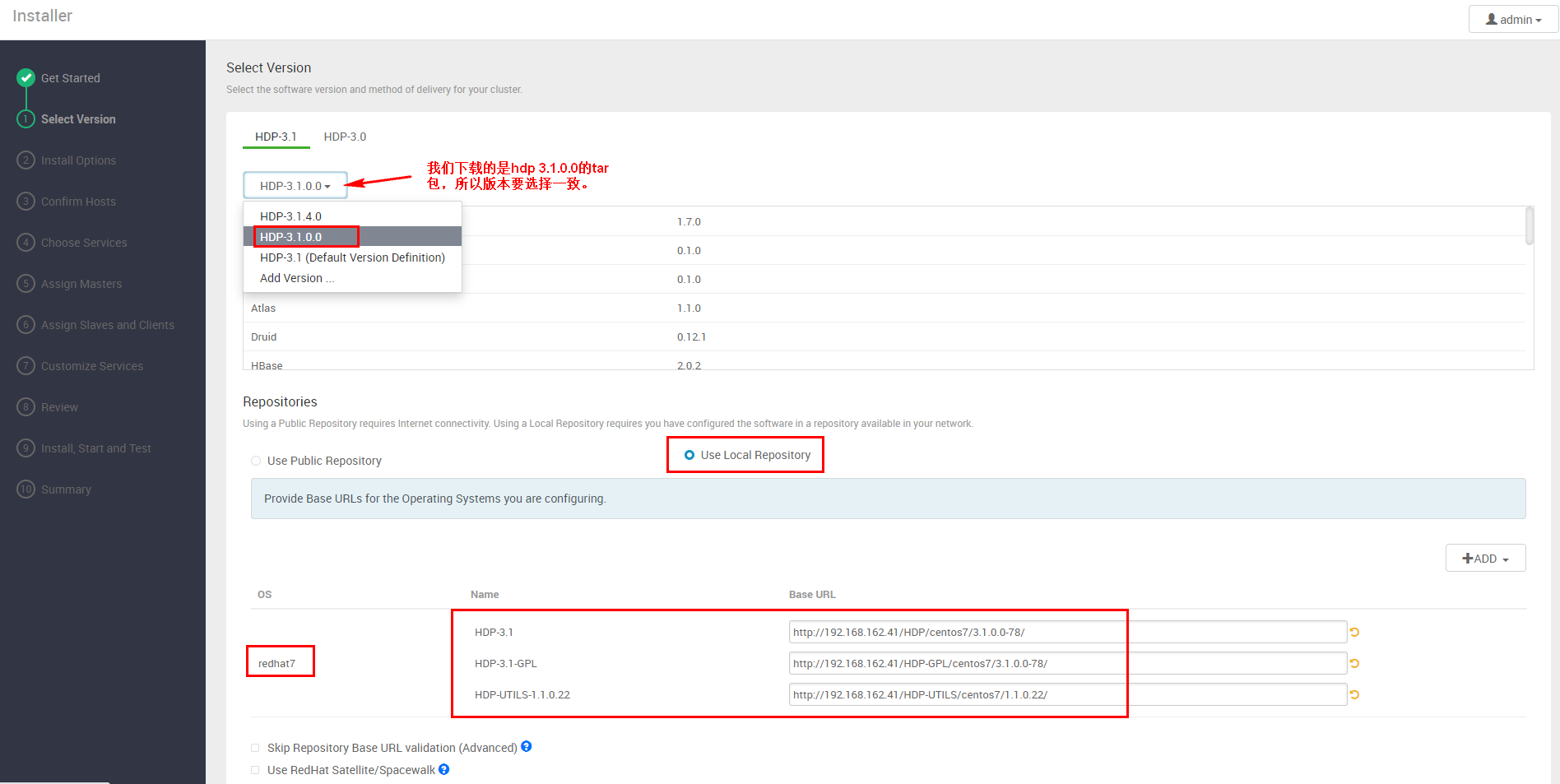This screenshot has height=784, width=1560.
Task: Click the Assign Slaves and Clients step 6 circle
Action: tap(26, 324)
